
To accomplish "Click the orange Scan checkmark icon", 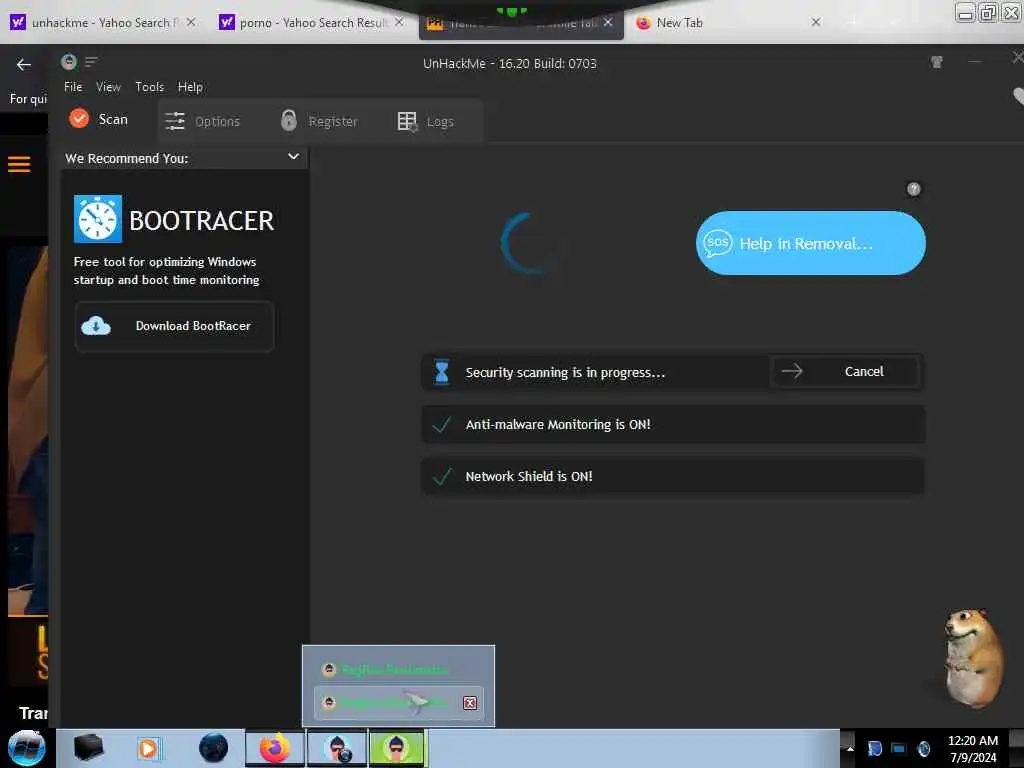I will click(79, 118).
